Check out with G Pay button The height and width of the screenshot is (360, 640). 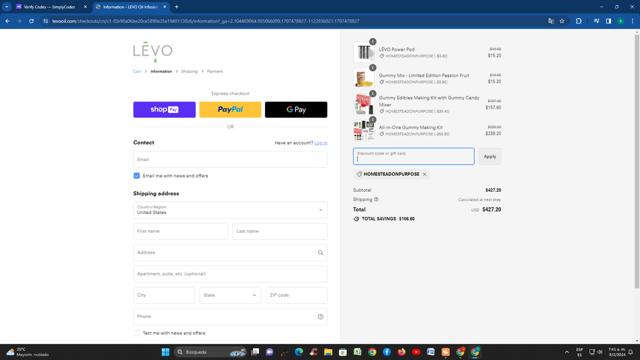pos(296,110)
